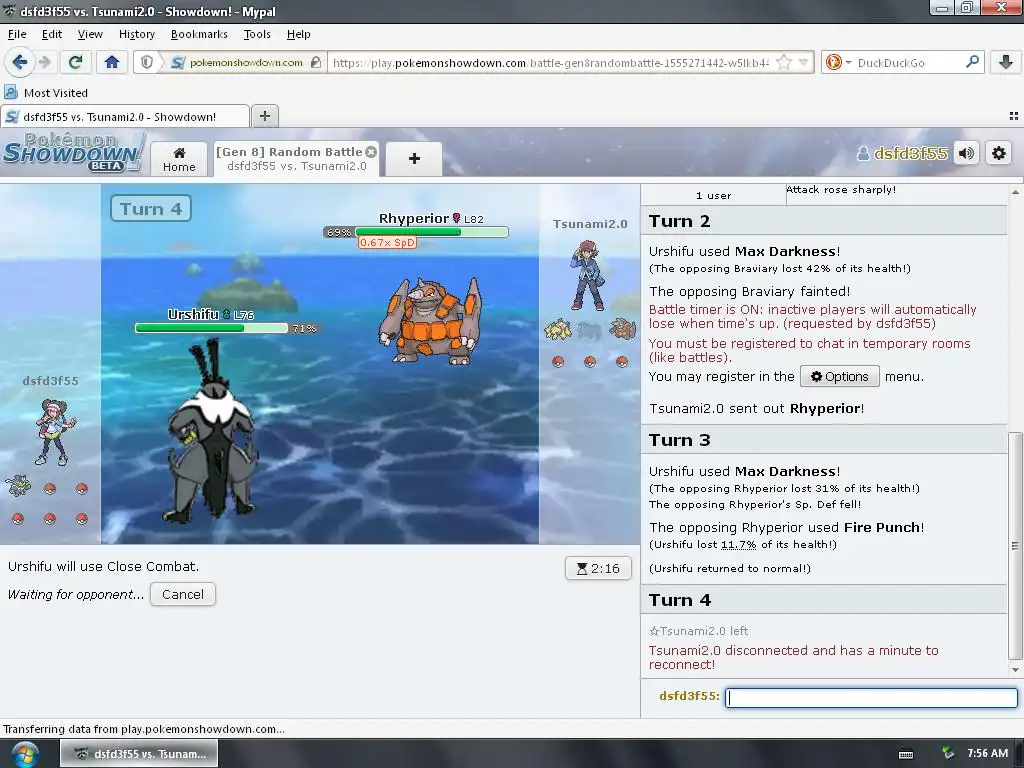Open the Windows Start button
Image resolution: width=1024 pixels, height=768 pixels.
pyautogui.click(x=24, y=754)
